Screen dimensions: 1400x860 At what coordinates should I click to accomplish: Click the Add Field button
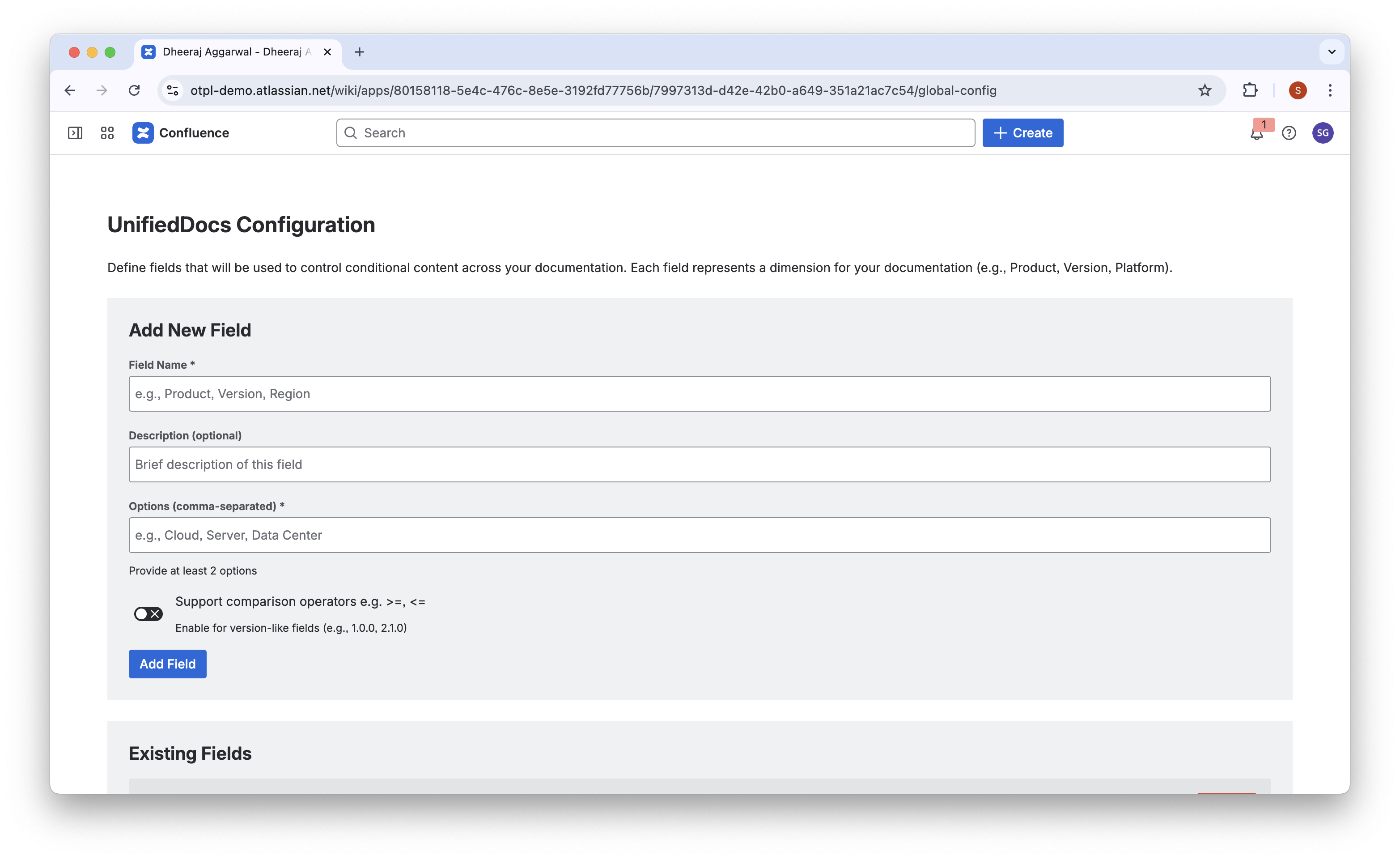[167, 664]
